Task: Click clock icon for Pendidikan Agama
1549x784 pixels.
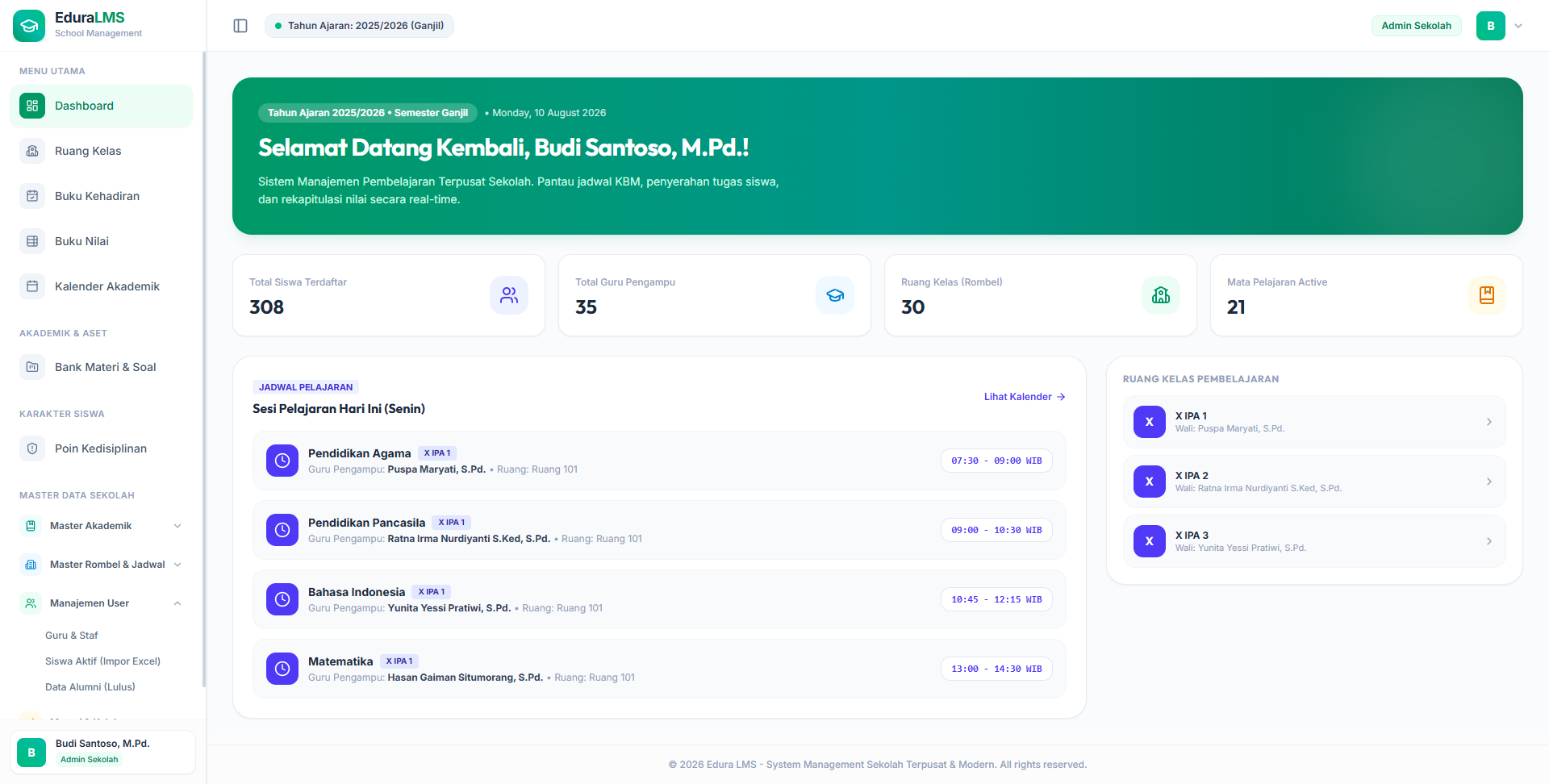Action: pyautogui.click(x=282, y=461)
